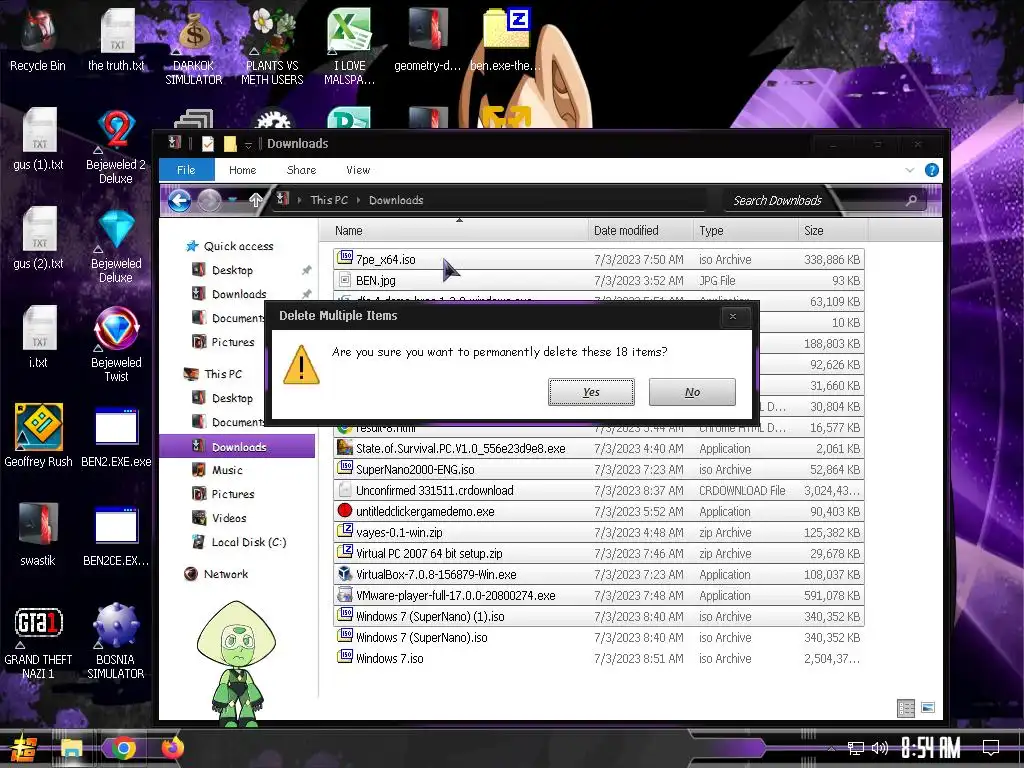The width and height of the screenshot is (1024, 768).
Task: Sort files by the Type column
Action: 745,231
